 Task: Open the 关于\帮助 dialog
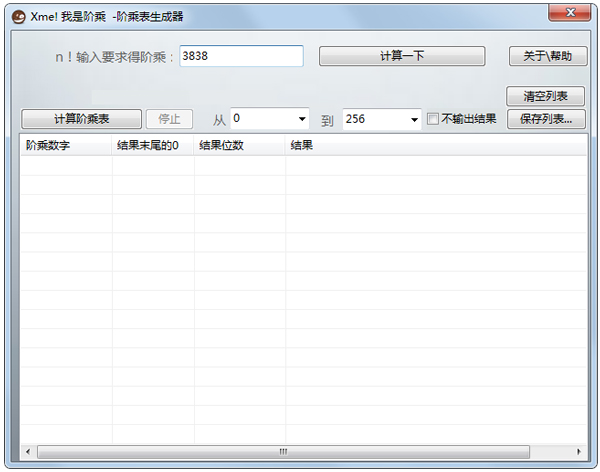tap(547, 56)
